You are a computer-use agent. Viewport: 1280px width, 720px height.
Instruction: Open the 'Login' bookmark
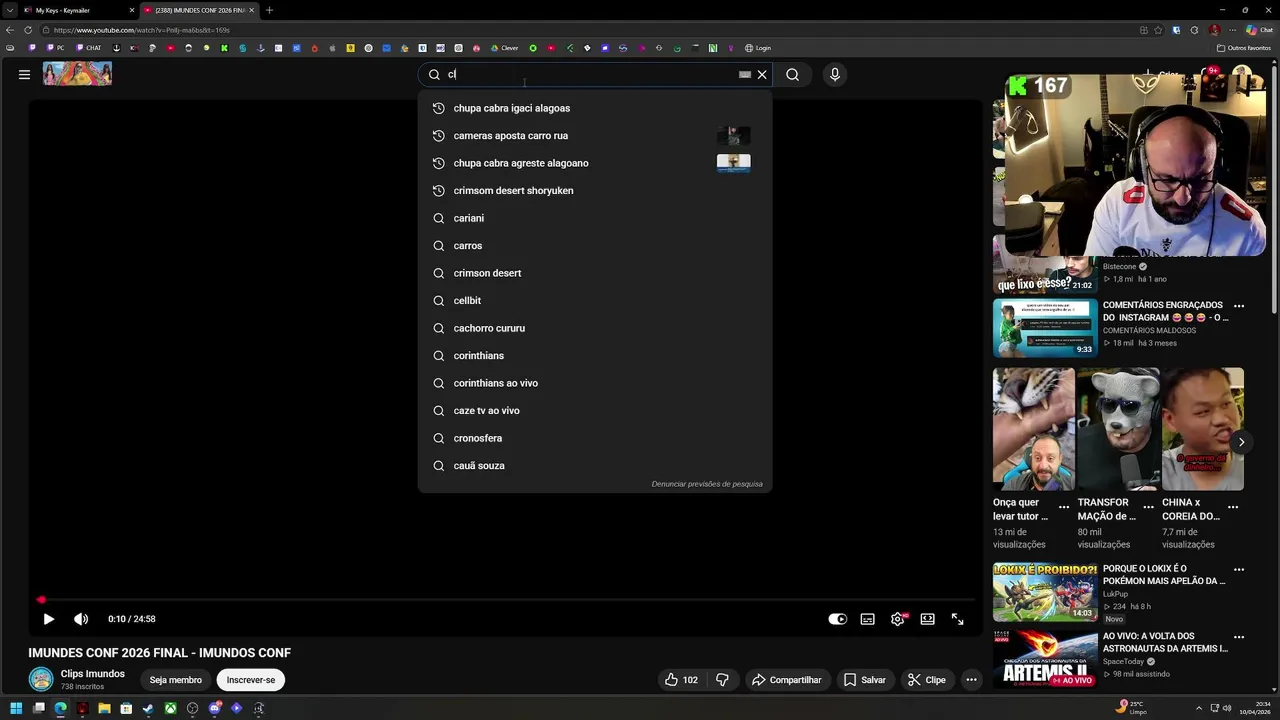coord(758,48)
